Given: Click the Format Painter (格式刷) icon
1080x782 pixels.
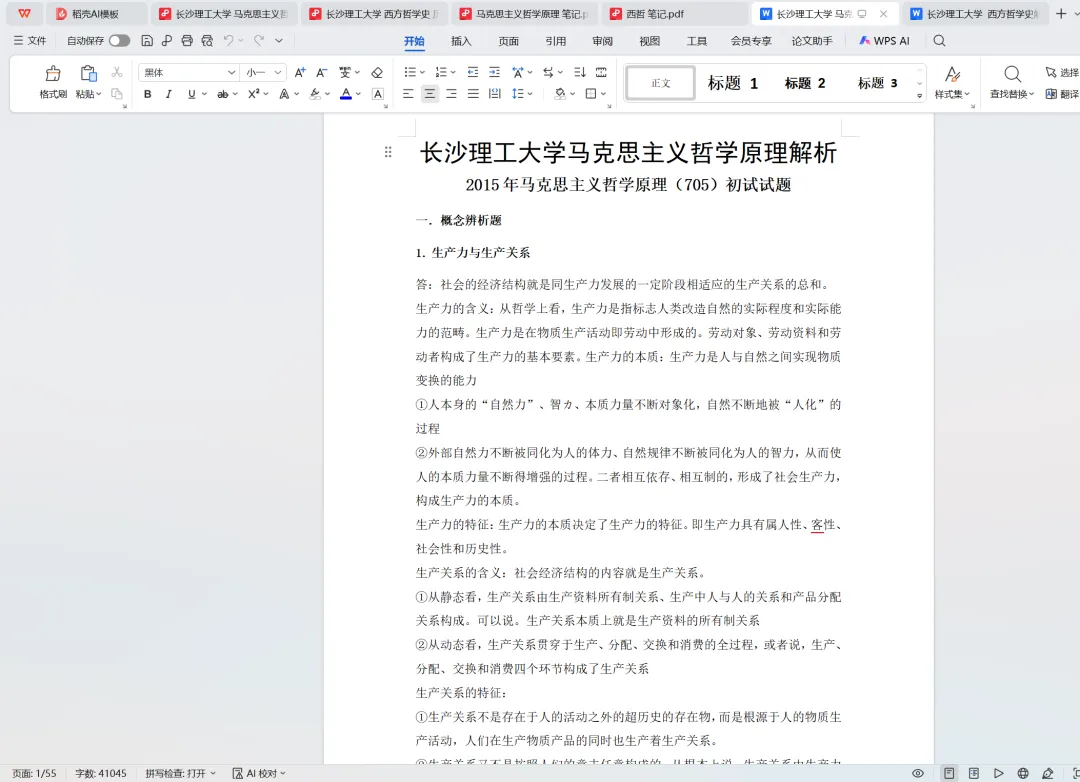Looking at the screenshot, I should pyautogui.click(x=53, y=74).
